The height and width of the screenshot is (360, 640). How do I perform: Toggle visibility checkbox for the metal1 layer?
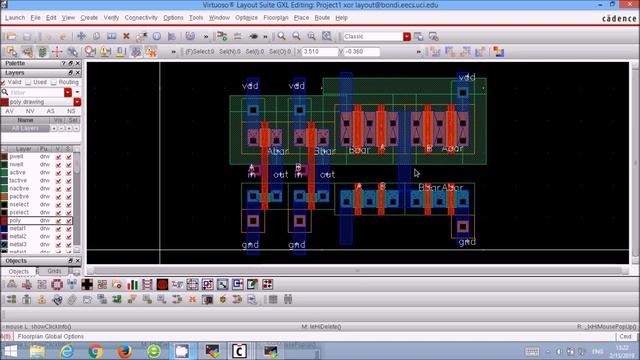58,229
